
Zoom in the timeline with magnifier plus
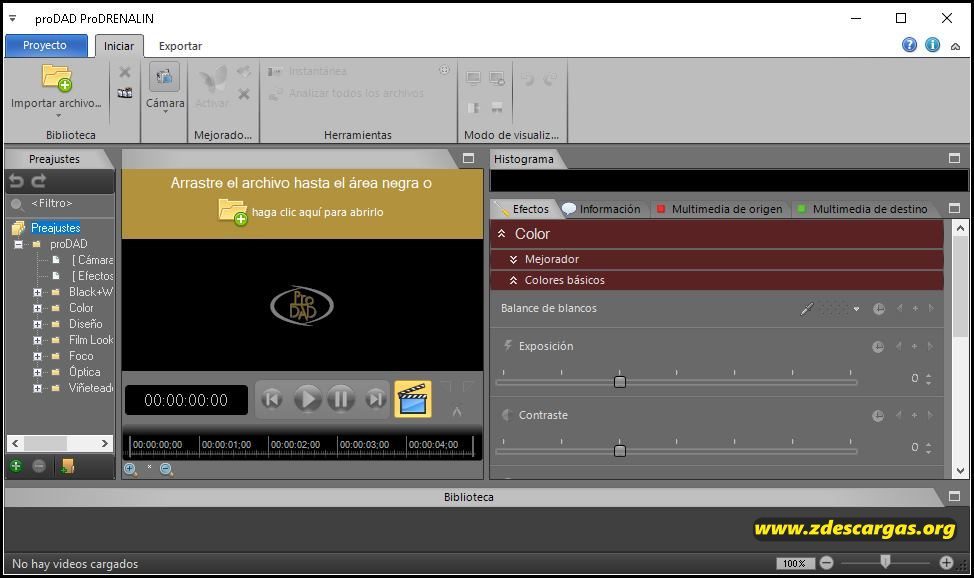click(130, 469)
